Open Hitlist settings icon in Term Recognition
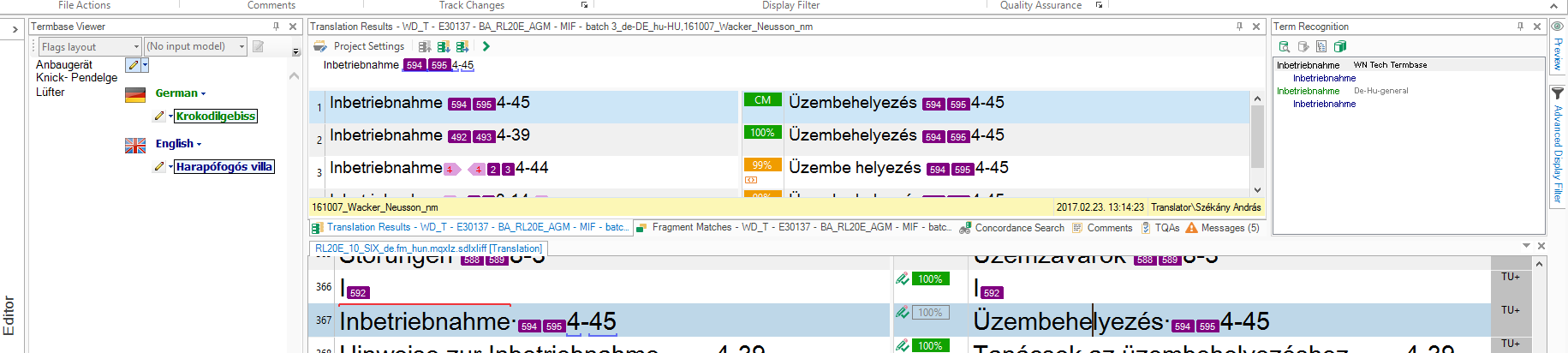 (x=1321, y=46)
